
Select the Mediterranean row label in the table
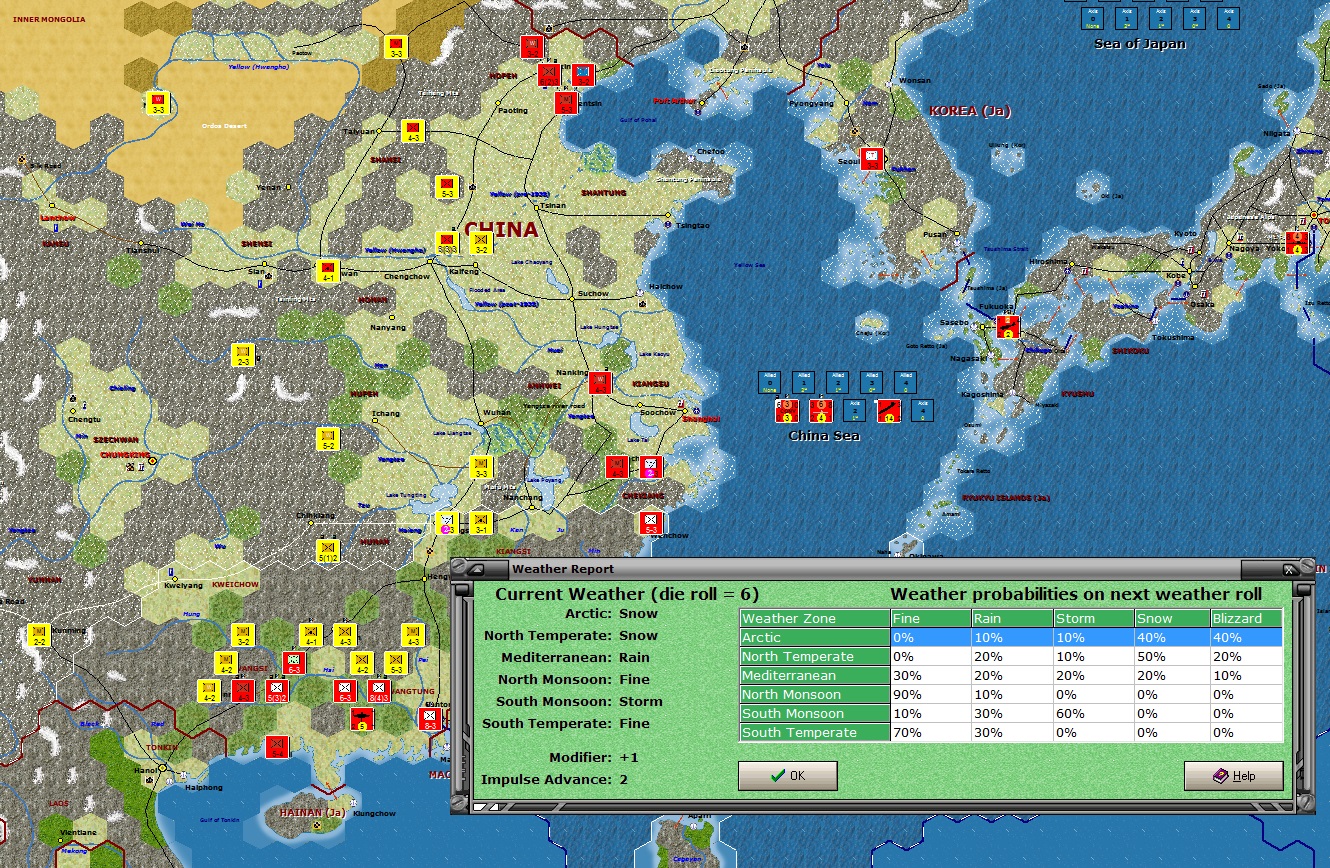tap(815, 675)
